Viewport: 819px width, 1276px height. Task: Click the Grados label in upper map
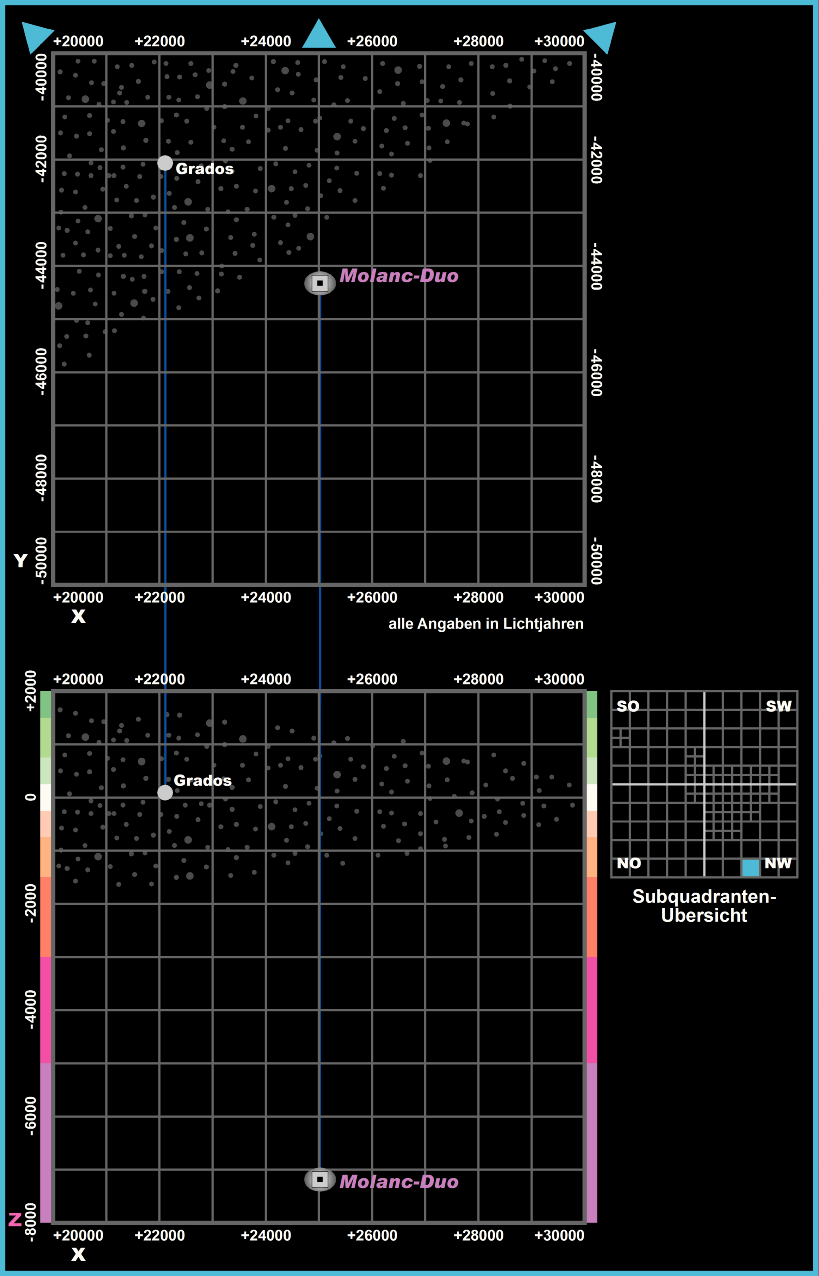[x=205, y=169]
